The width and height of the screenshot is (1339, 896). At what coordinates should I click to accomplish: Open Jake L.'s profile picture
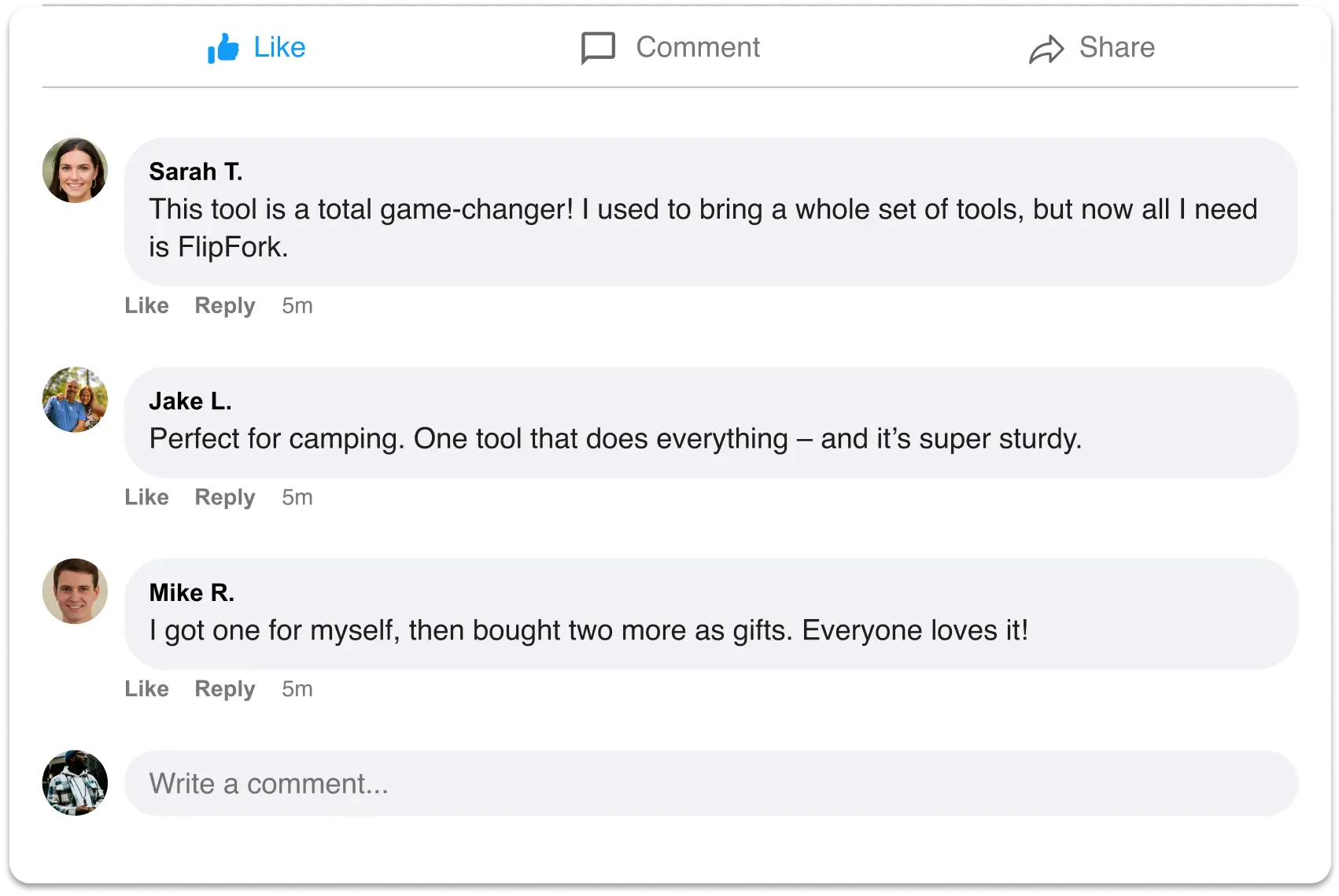coord(75,400)
